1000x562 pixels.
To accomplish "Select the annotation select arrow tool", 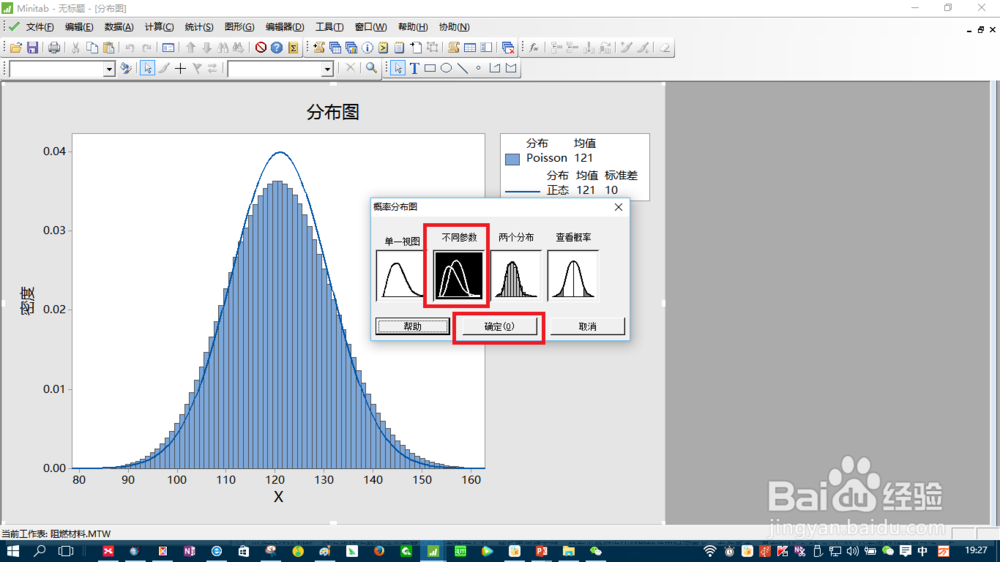I will pyautogui.click(x=398, y=68).
